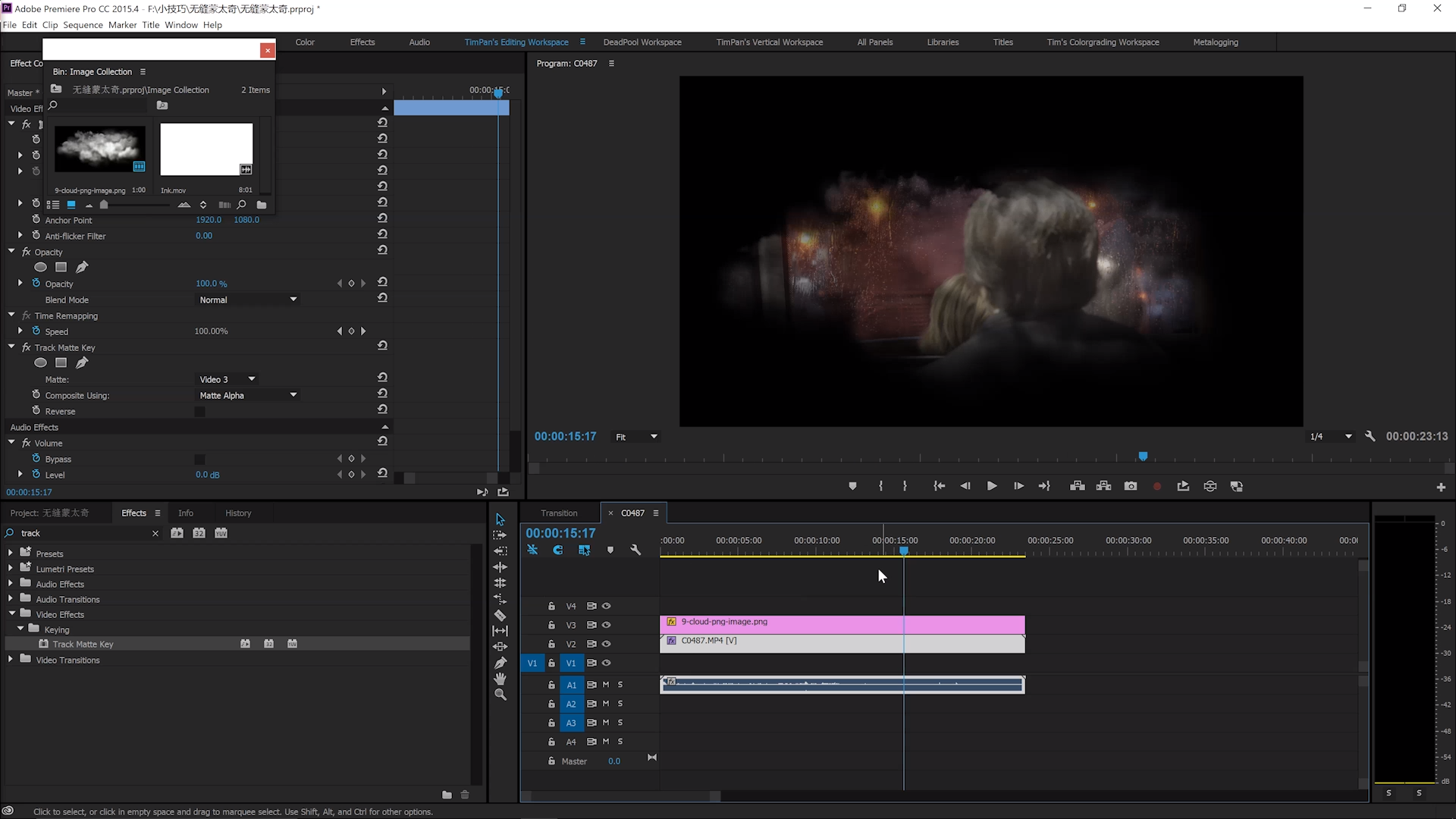Click the Lift button
Image resolution: width=1456 pixels, height=819 pixels.
(1077, 486)
